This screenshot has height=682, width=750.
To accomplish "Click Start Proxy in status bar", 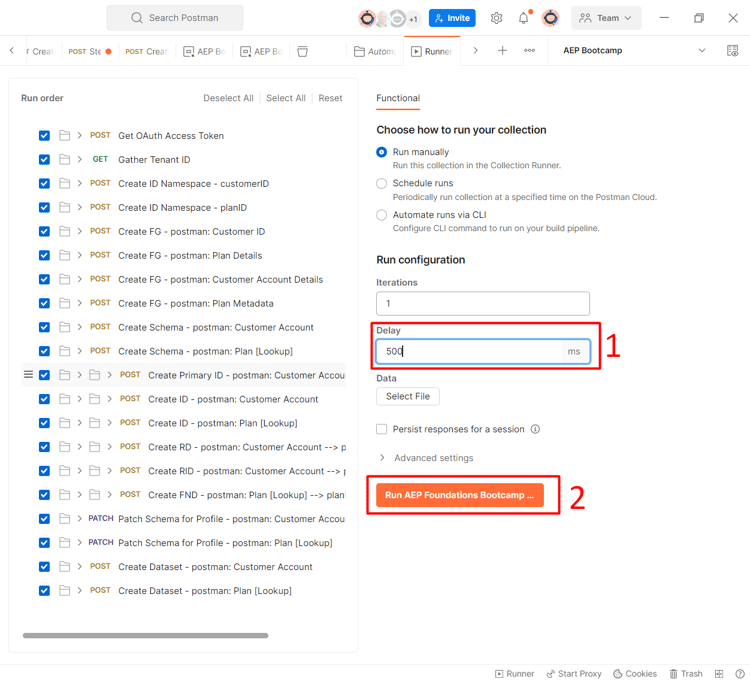I will click(x=574, y=673).
